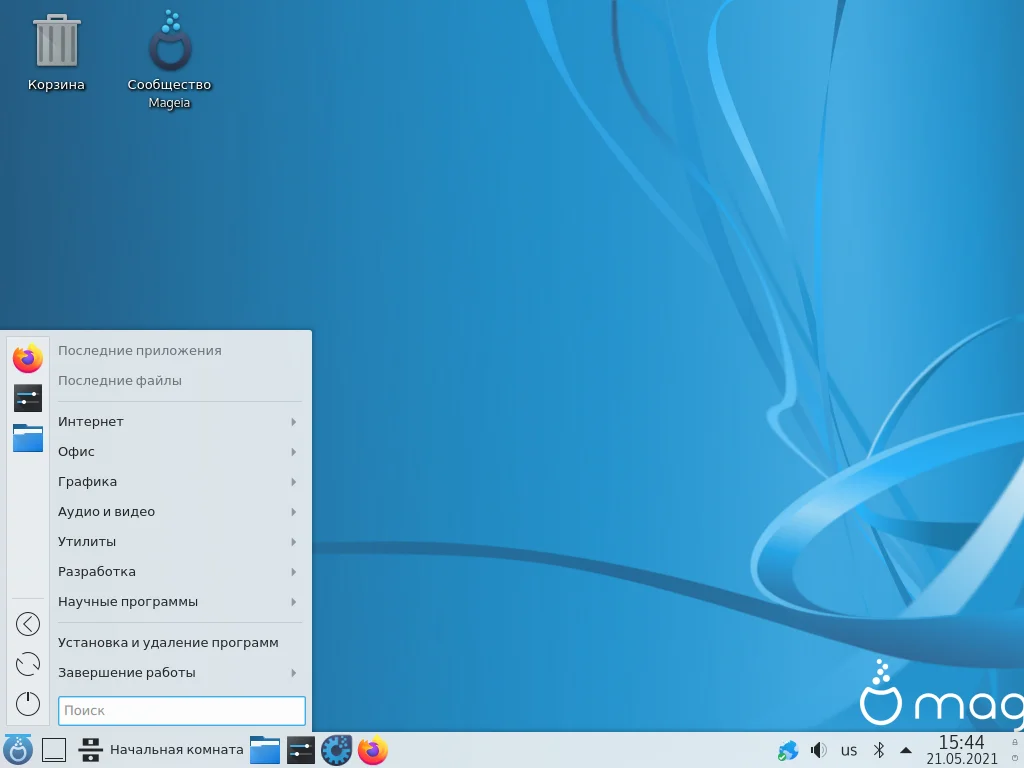Image resolution: width=1024 pixels, height=768 pixels.
Task: Click the Mageia application launcher button
Action: (x=18, y=750)
